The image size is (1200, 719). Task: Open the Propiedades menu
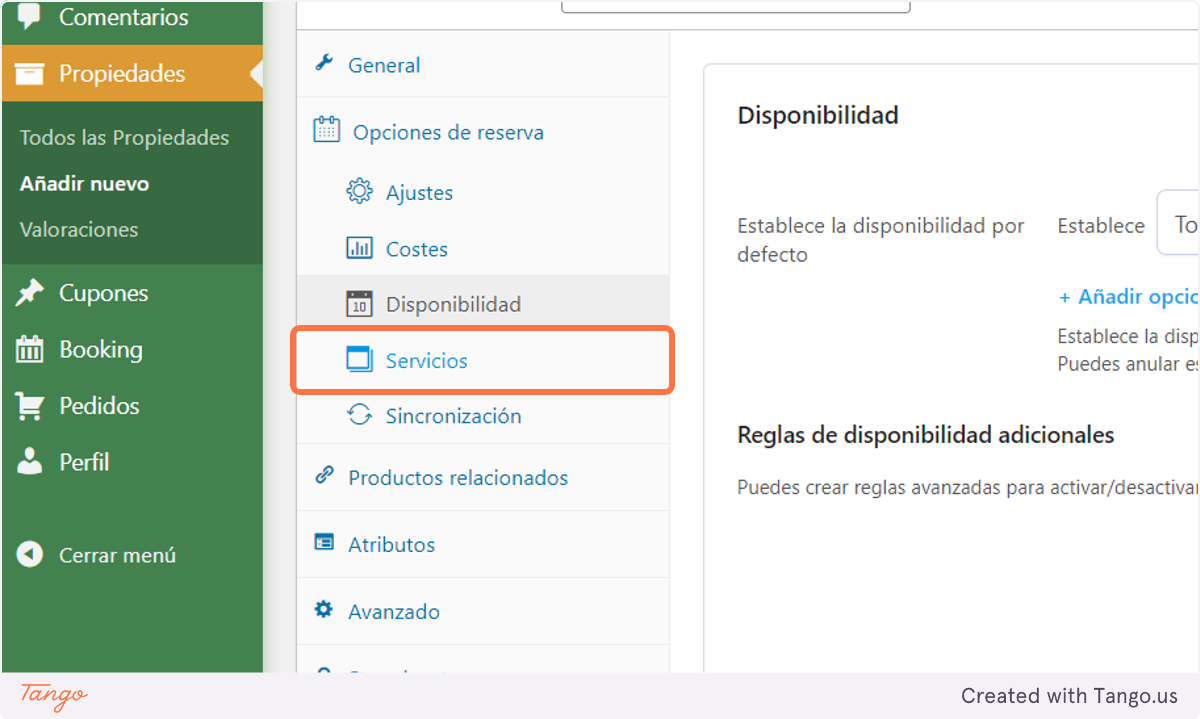pos(132,73)
